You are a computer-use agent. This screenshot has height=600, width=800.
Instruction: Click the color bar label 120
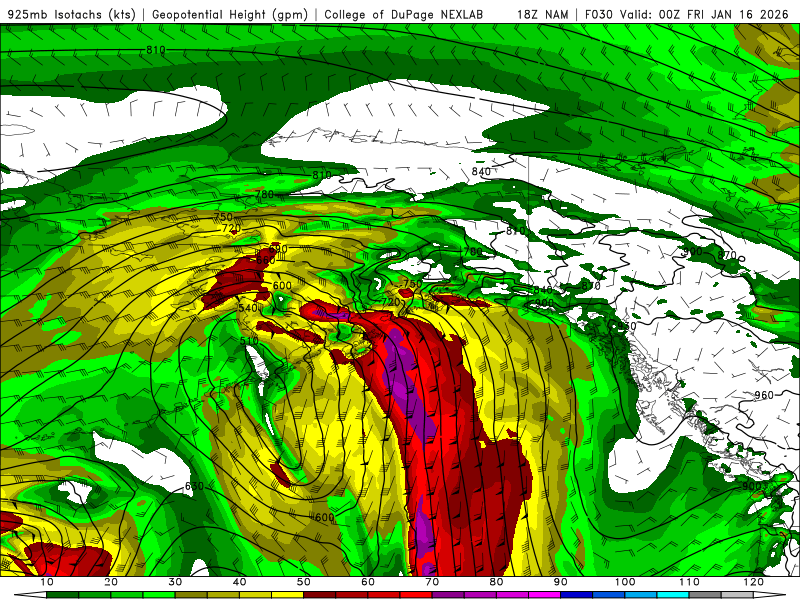[x=754, y=582]
